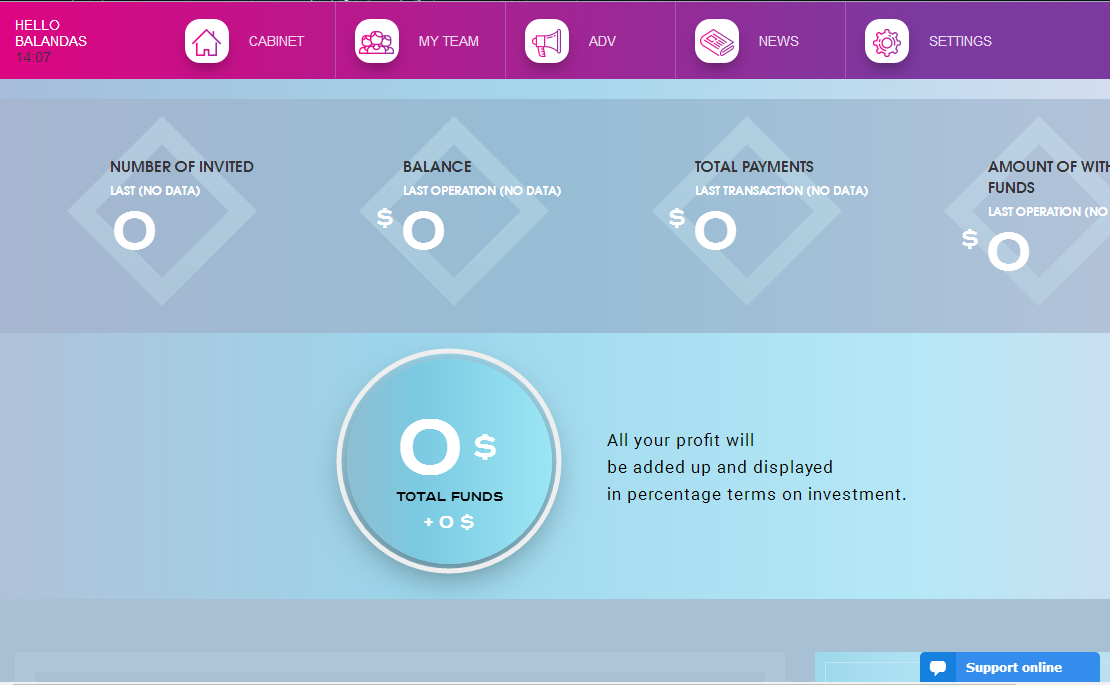The height and width of the screenshot is (685, 1110).
Task: Open the CABINET menu label
Action: click(x=276, y=41)
